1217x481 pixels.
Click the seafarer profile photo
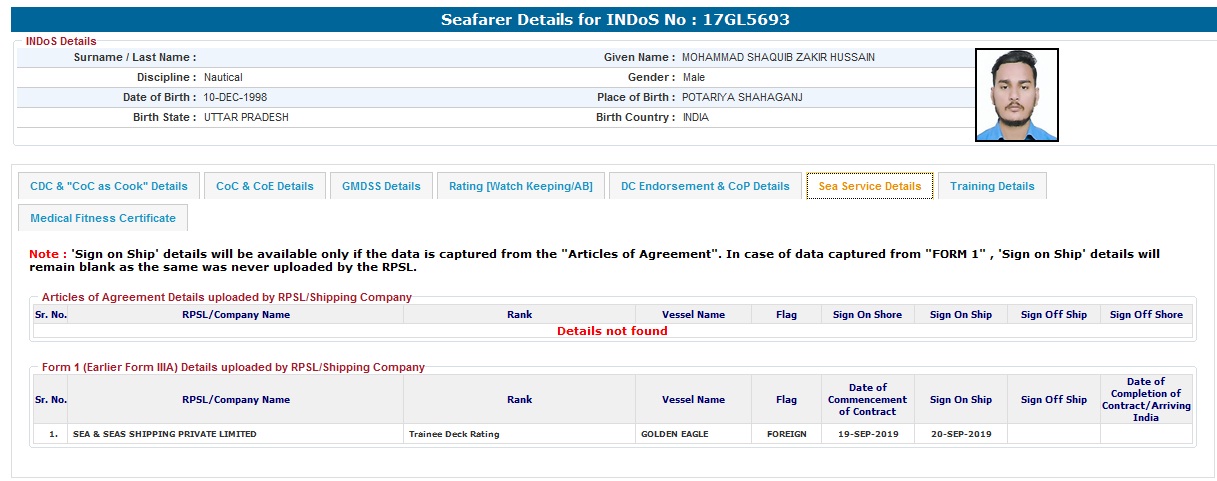click(x=1016, y=95)
